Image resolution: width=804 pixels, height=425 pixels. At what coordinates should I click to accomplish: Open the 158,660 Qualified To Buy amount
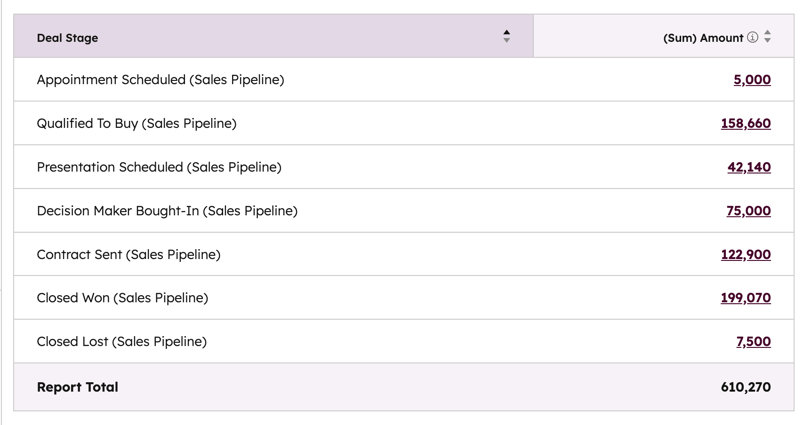(x=745, y=124)
